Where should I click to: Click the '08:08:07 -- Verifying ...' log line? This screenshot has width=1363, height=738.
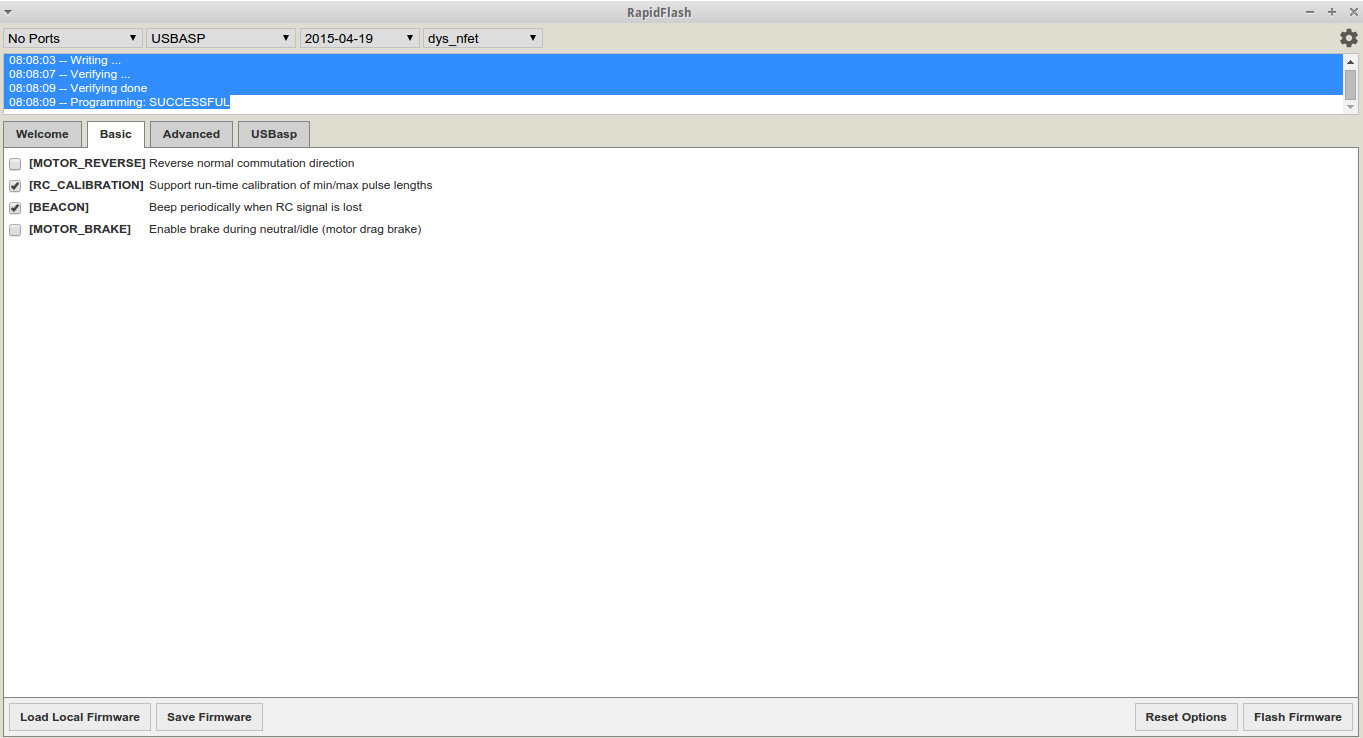(x=69, y=74)
